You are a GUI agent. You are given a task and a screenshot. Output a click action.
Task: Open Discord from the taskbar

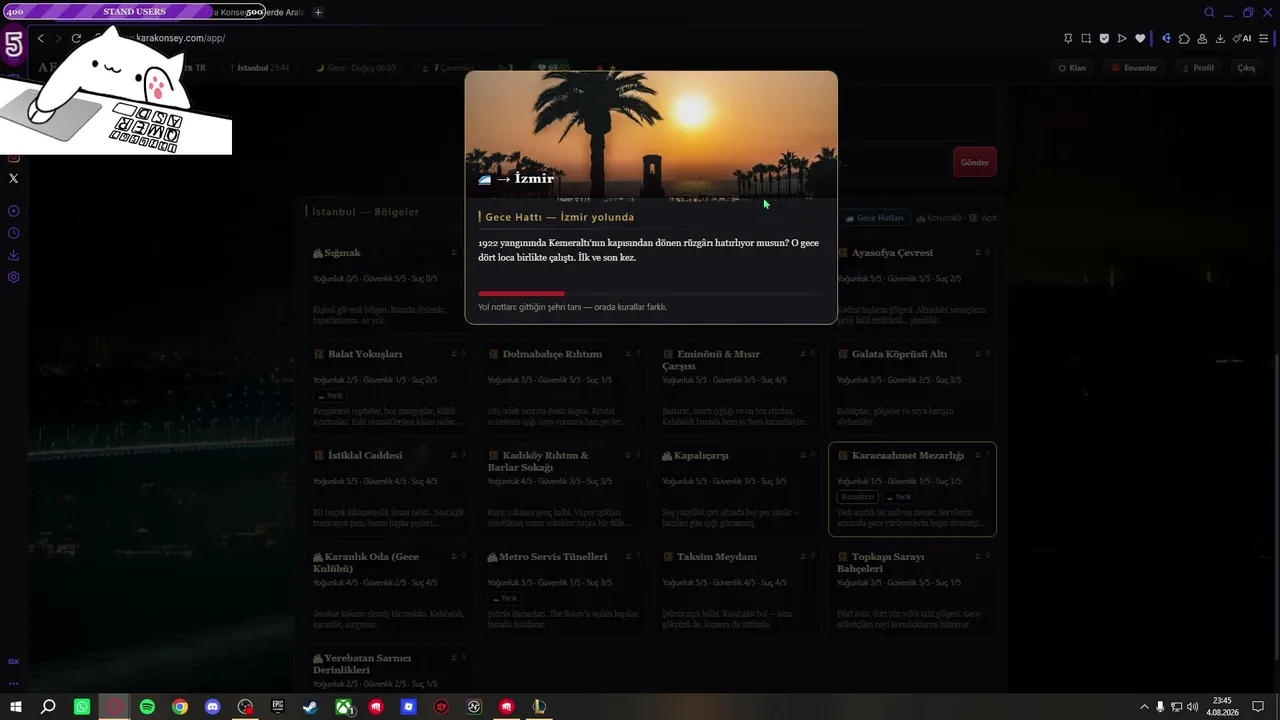(x=212, y=707)
